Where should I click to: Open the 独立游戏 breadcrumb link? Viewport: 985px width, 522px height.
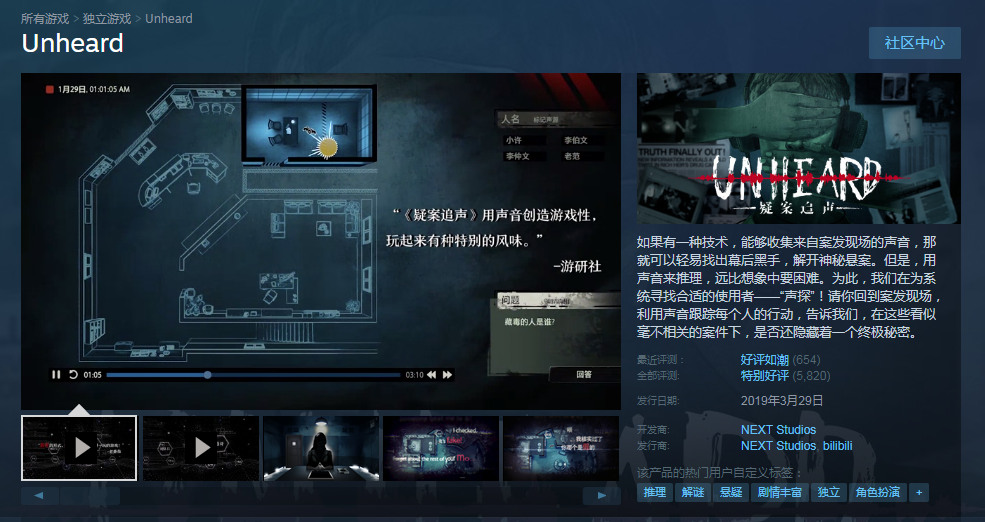coord(107,19)
